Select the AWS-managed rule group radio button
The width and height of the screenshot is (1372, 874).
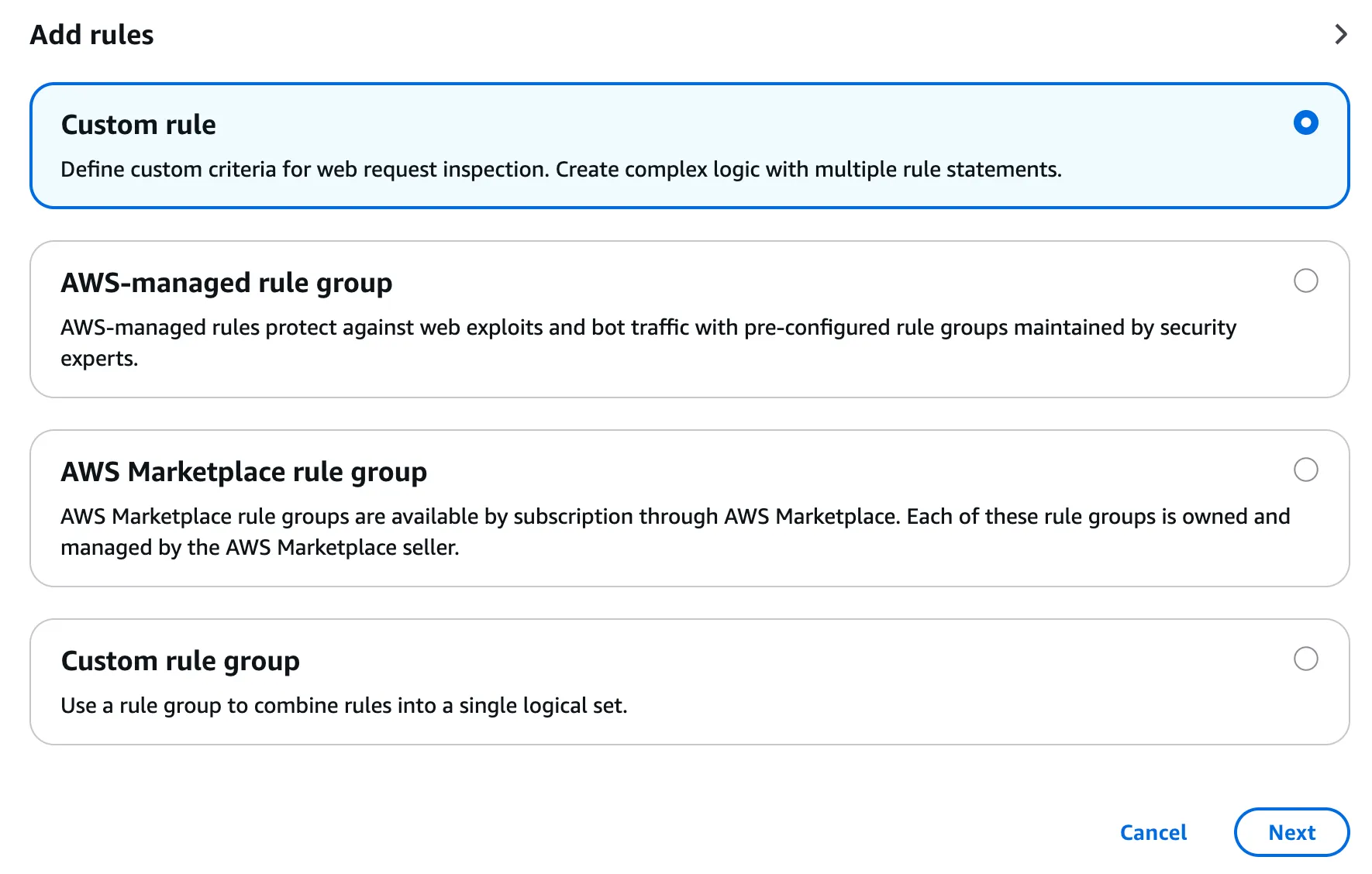click(x=1305, y=280)
